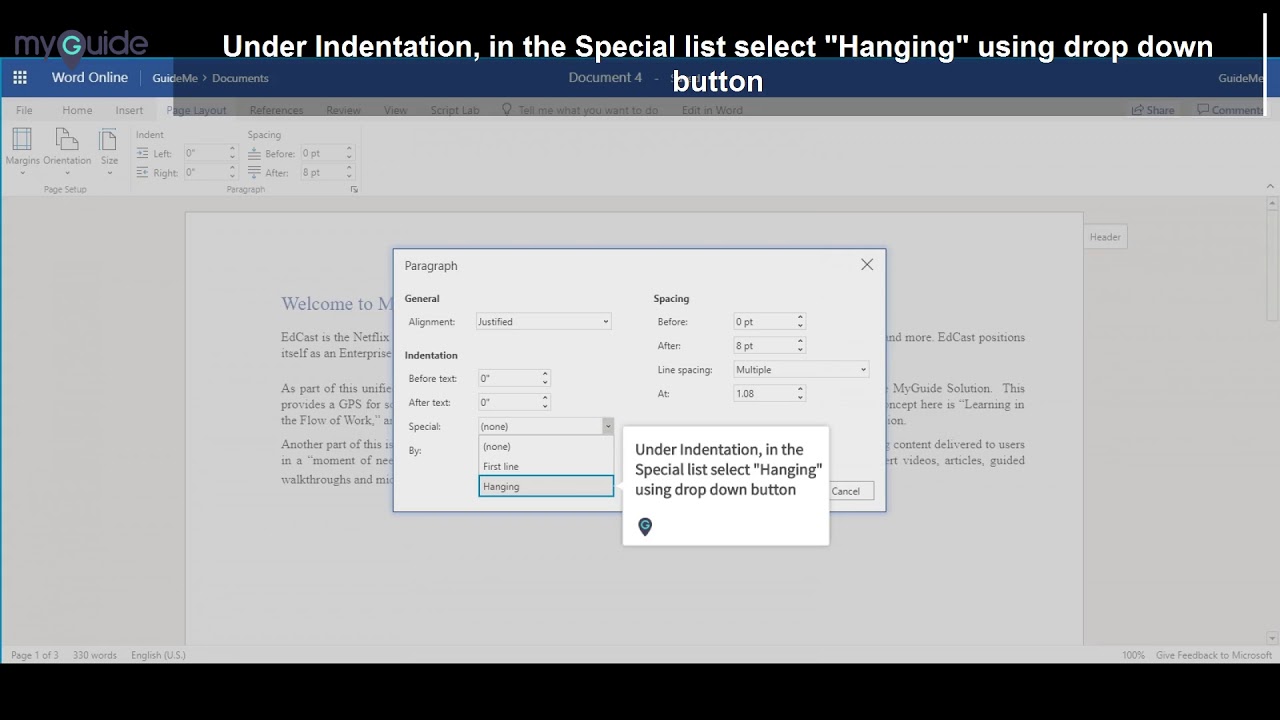Click the Left indent icon in ribbon
The image size is (1280, 720).
click(x=143, y=153)
